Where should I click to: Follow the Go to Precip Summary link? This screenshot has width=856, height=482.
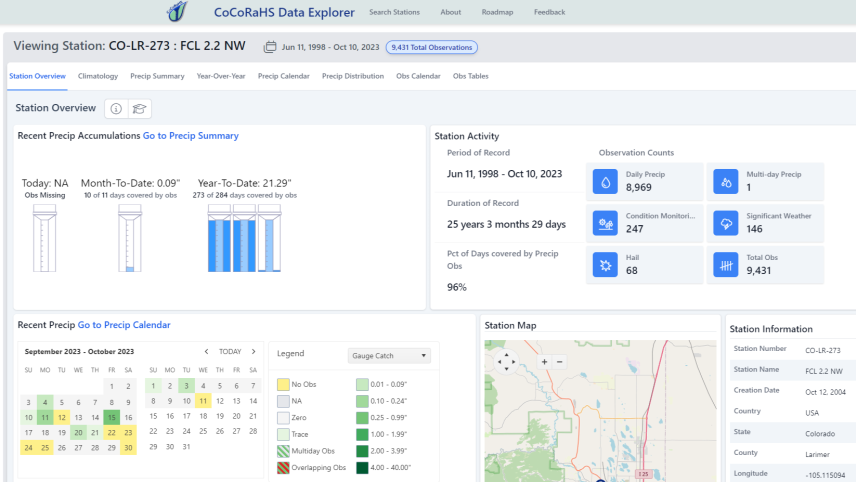pos(191,135)
